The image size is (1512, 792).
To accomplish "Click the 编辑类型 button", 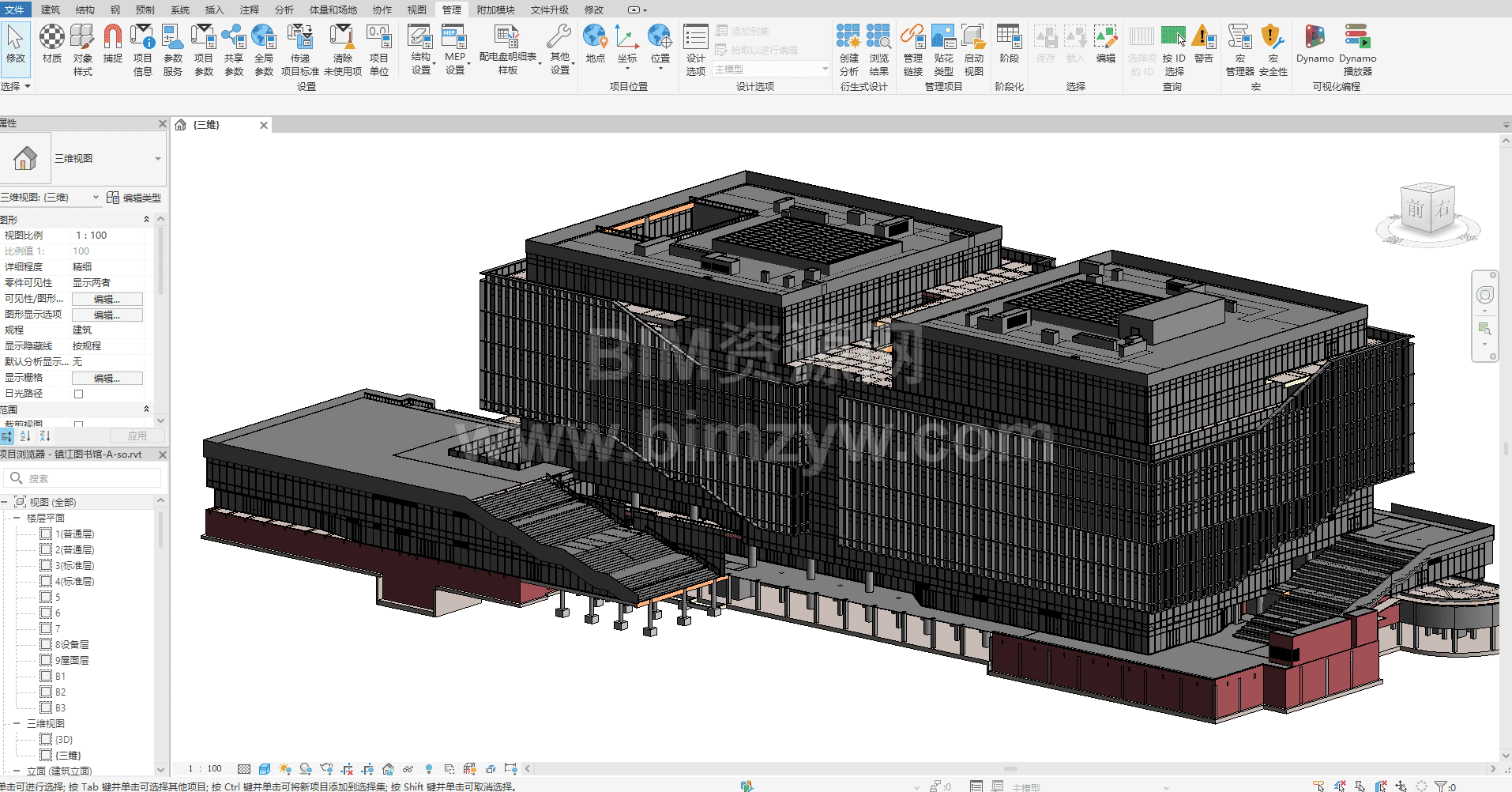I will tap(134, 198).
